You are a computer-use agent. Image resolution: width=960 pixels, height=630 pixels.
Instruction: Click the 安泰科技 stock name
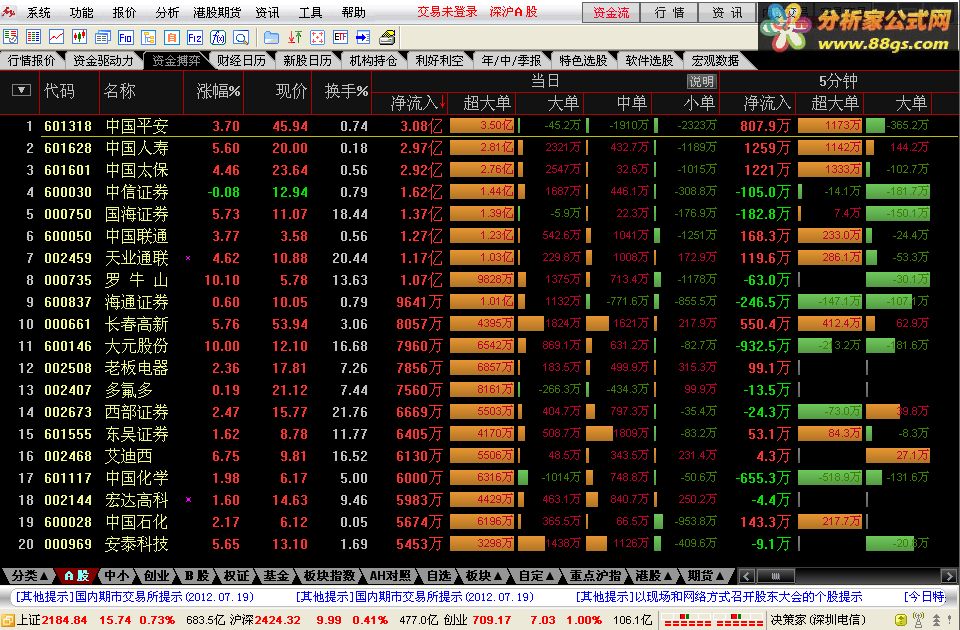(137, 544)
